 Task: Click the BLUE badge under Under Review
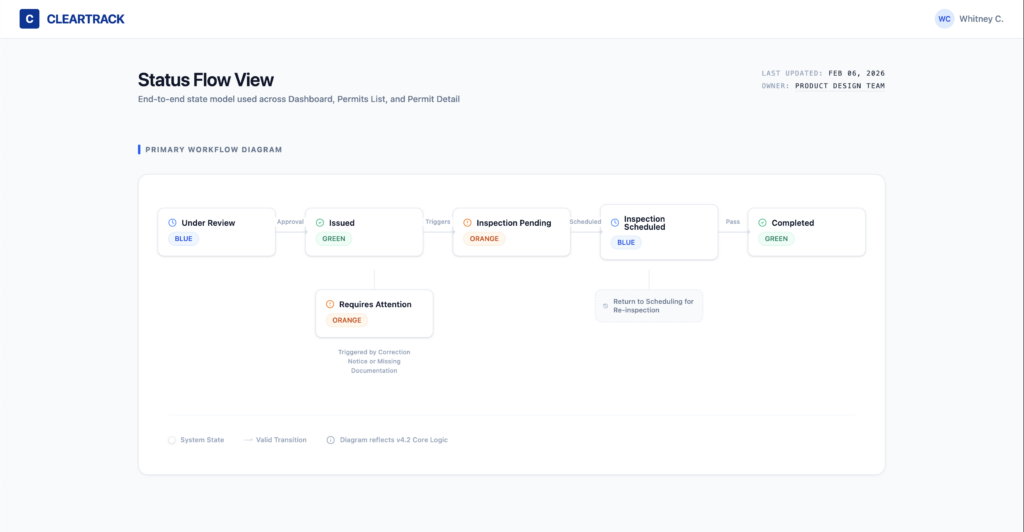pyautogui.click(x=185, y=239)
